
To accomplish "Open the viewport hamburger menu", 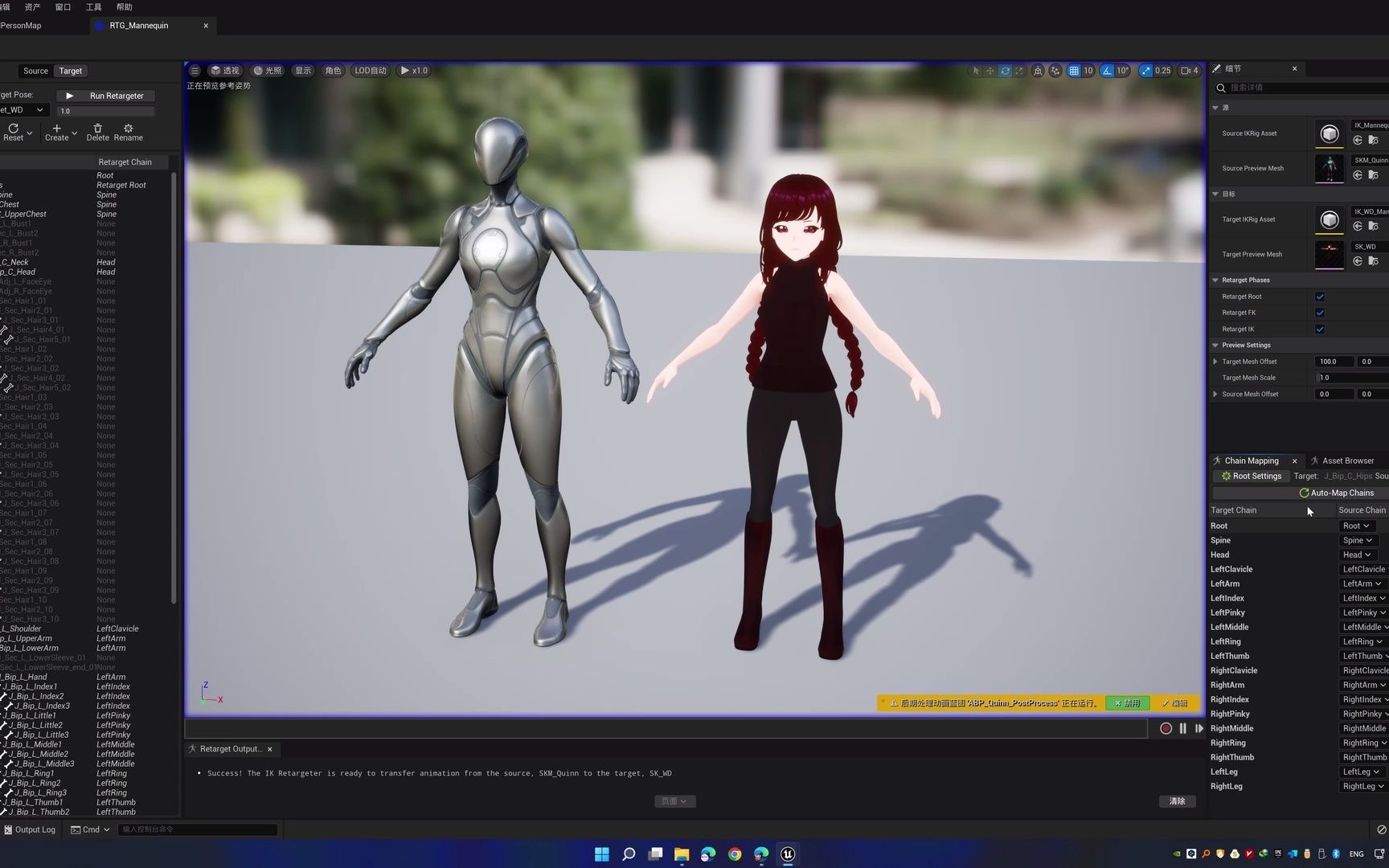I will (x=195, y=71).
